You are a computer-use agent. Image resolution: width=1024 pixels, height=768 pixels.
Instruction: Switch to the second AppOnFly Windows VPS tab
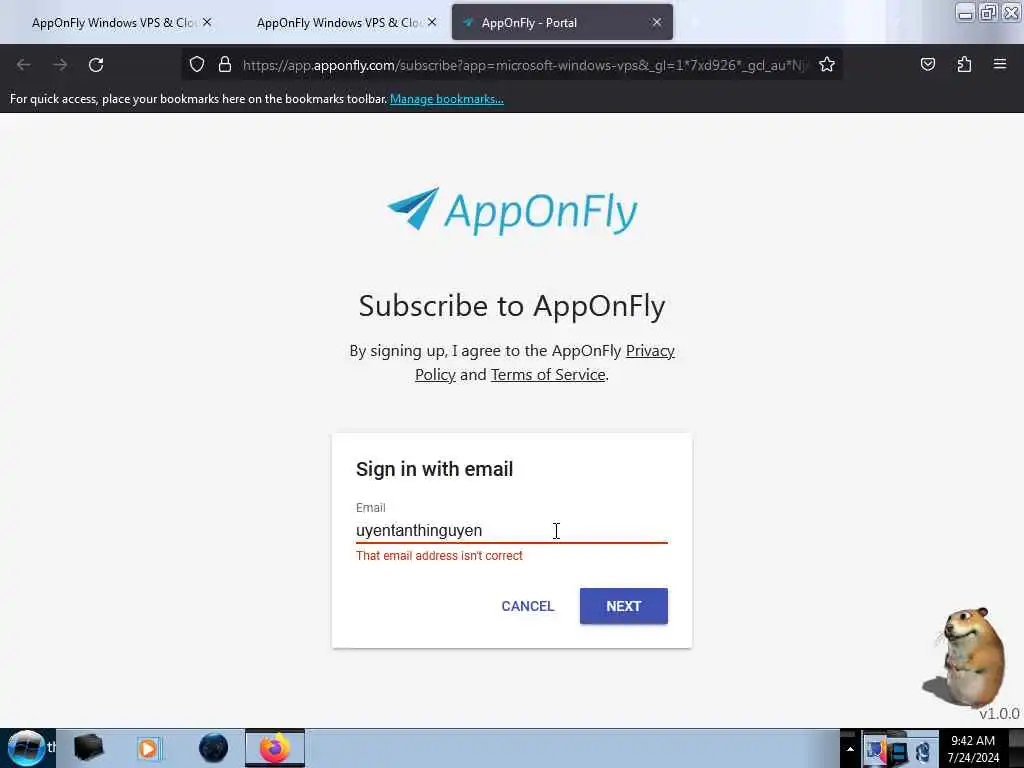(x=338, y=23)
